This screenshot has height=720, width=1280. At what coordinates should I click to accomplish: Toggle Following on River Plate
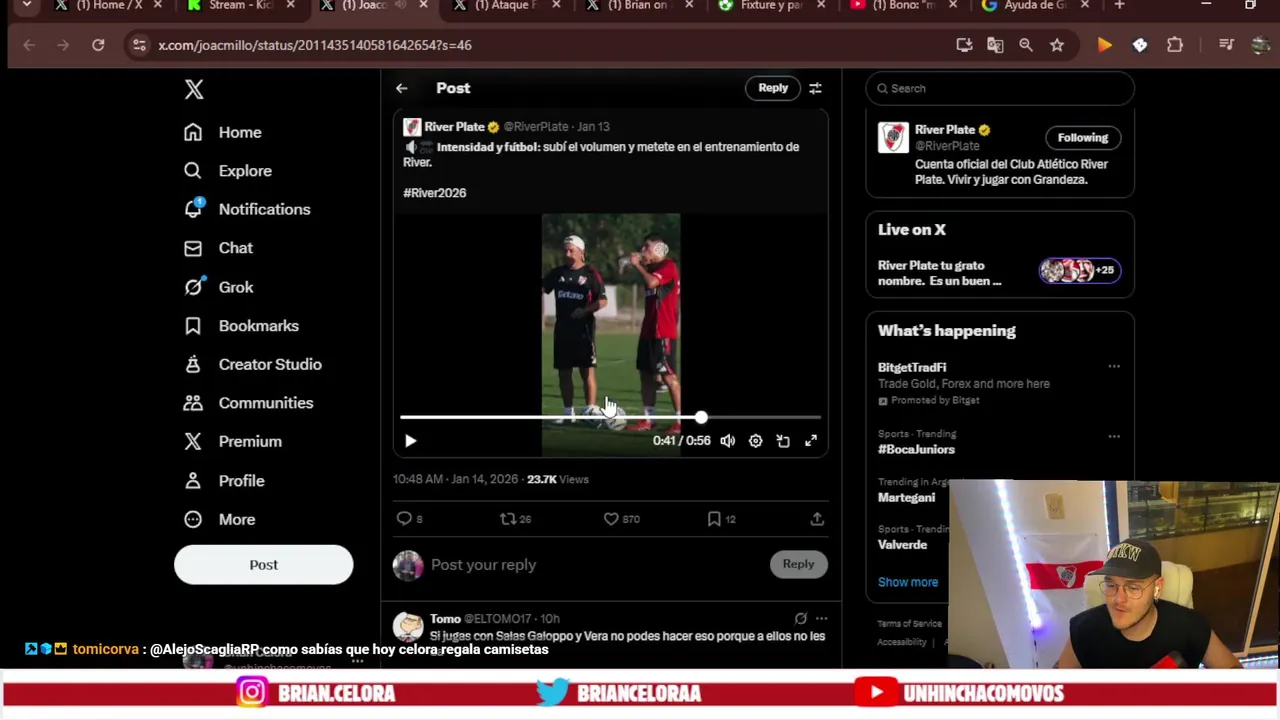click(x=1083, y=138)
